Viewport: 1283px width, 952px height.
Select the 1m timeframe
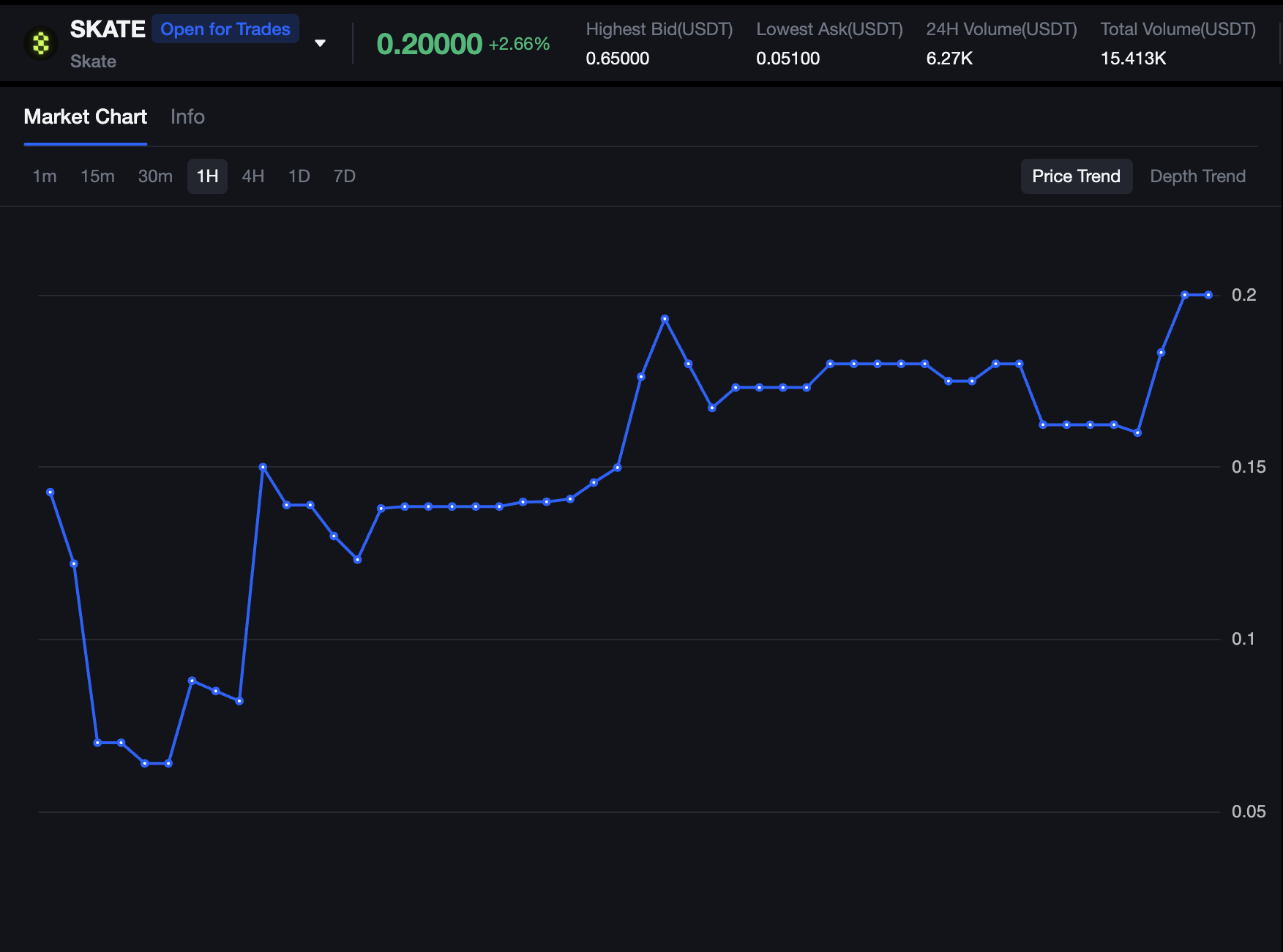[x=44, y=176]
